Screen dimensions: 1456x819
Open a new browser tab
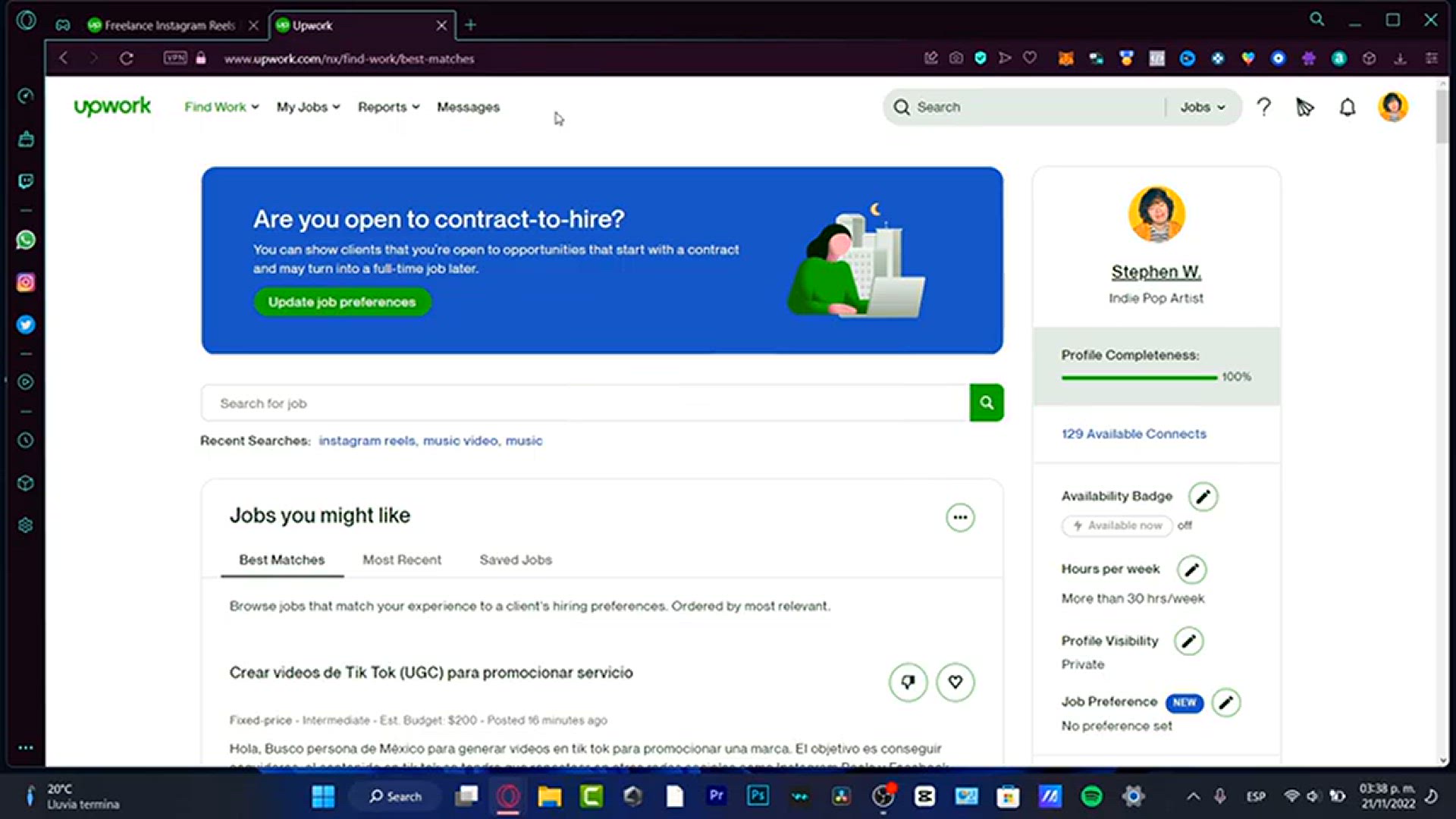click(470, 25)
